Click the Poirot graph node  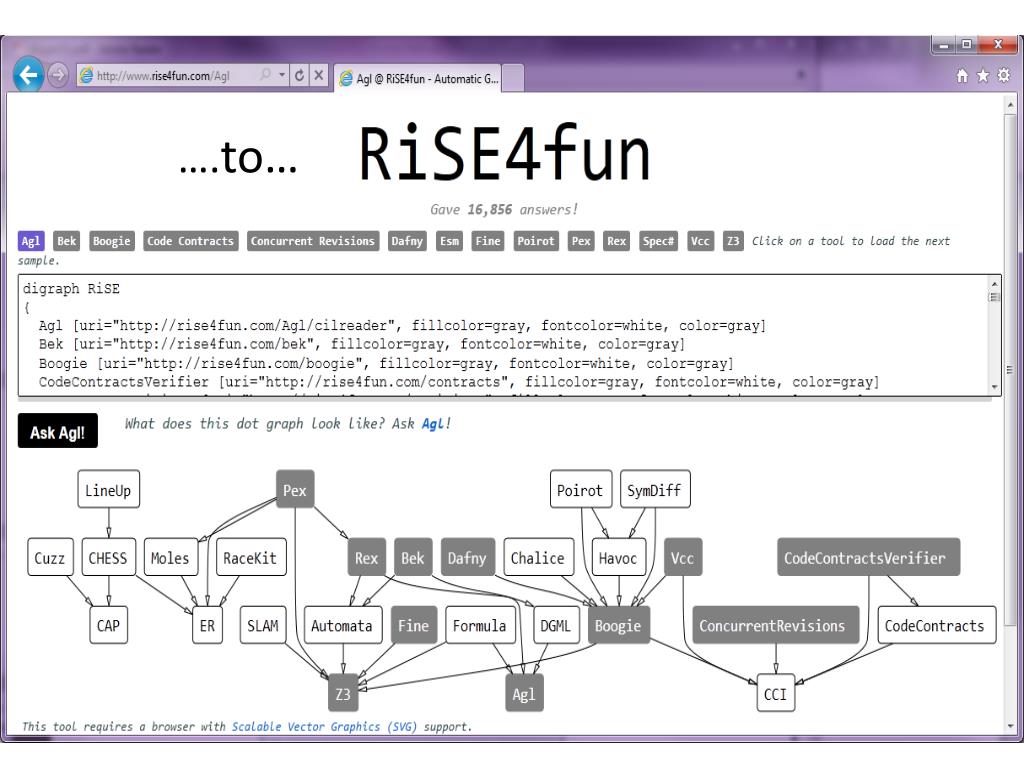581,489
